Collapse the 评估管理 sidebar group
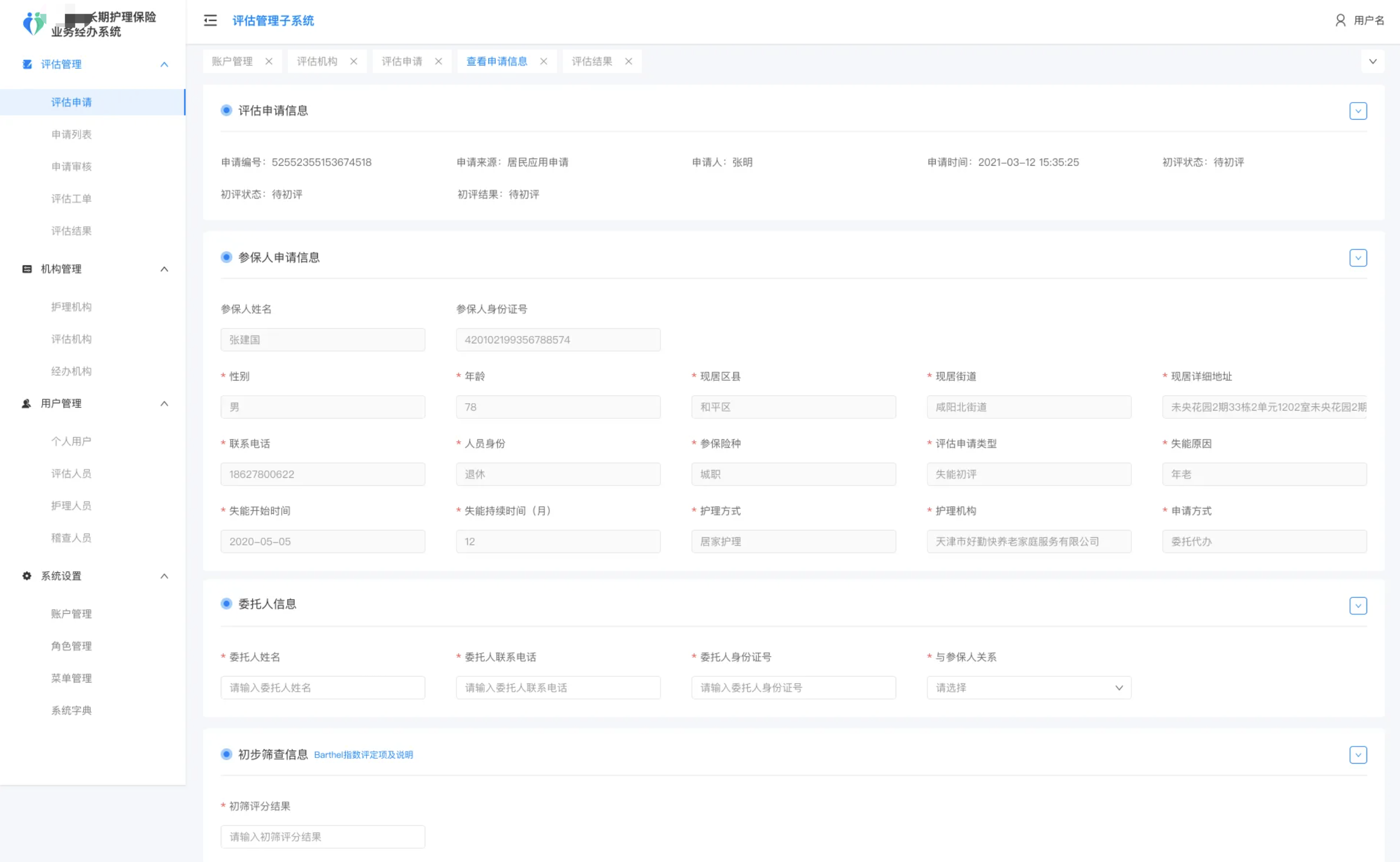1400x862 pixels. [164, 64]
